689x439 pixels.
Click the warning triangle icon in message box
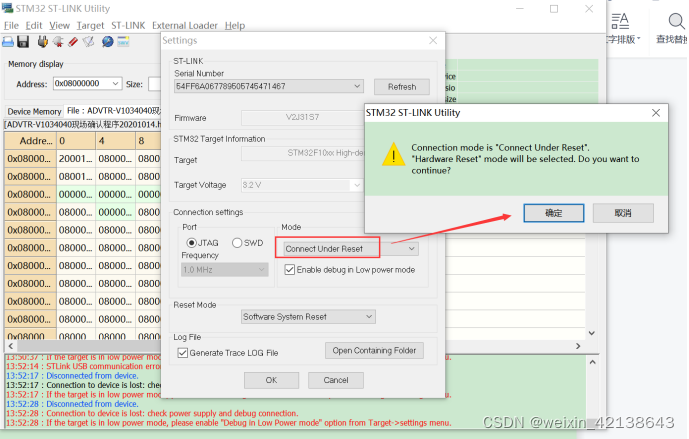click(x=393, y=154)
